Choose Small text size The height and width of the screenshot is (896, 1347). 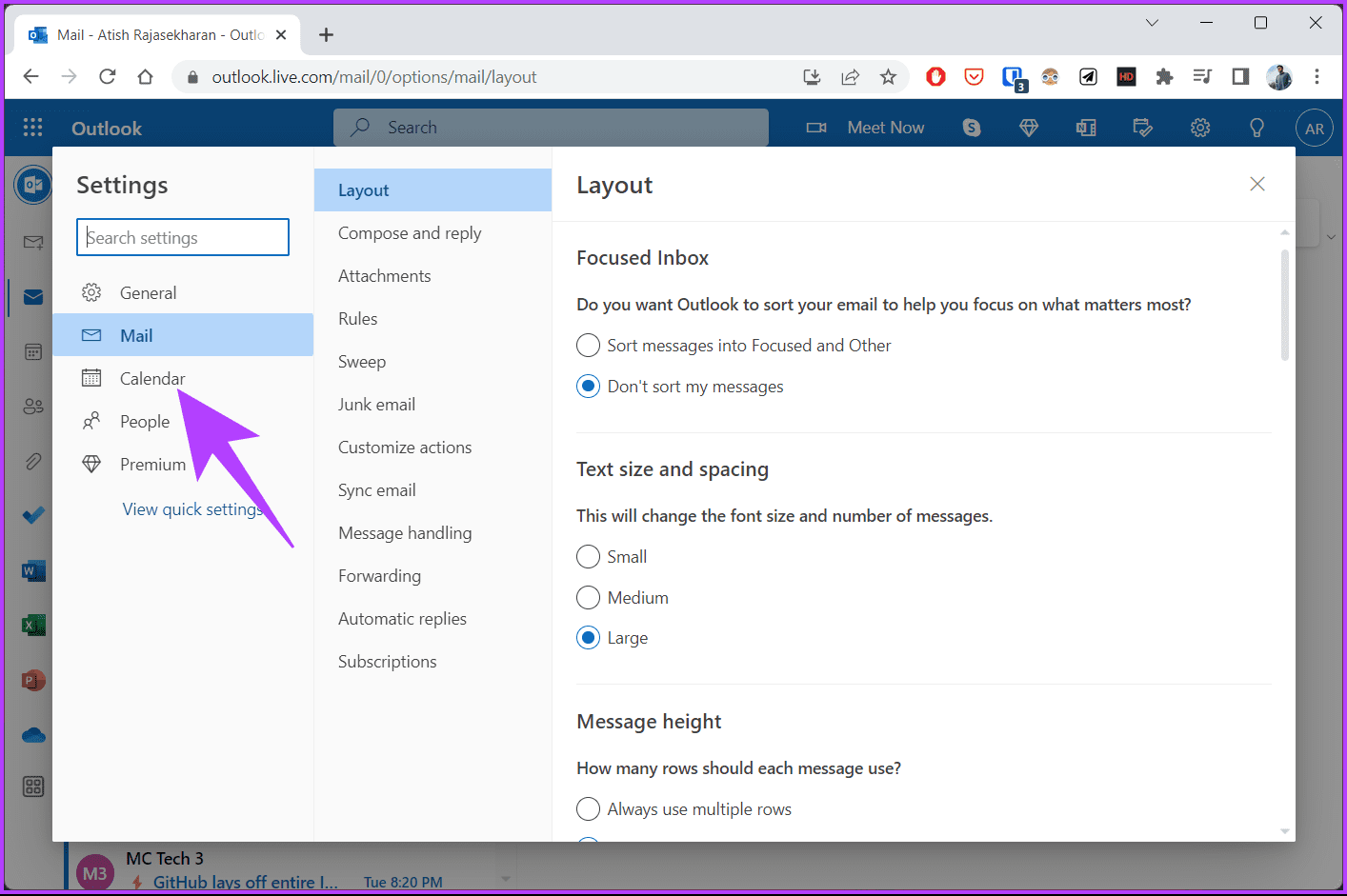click(612, 556)
